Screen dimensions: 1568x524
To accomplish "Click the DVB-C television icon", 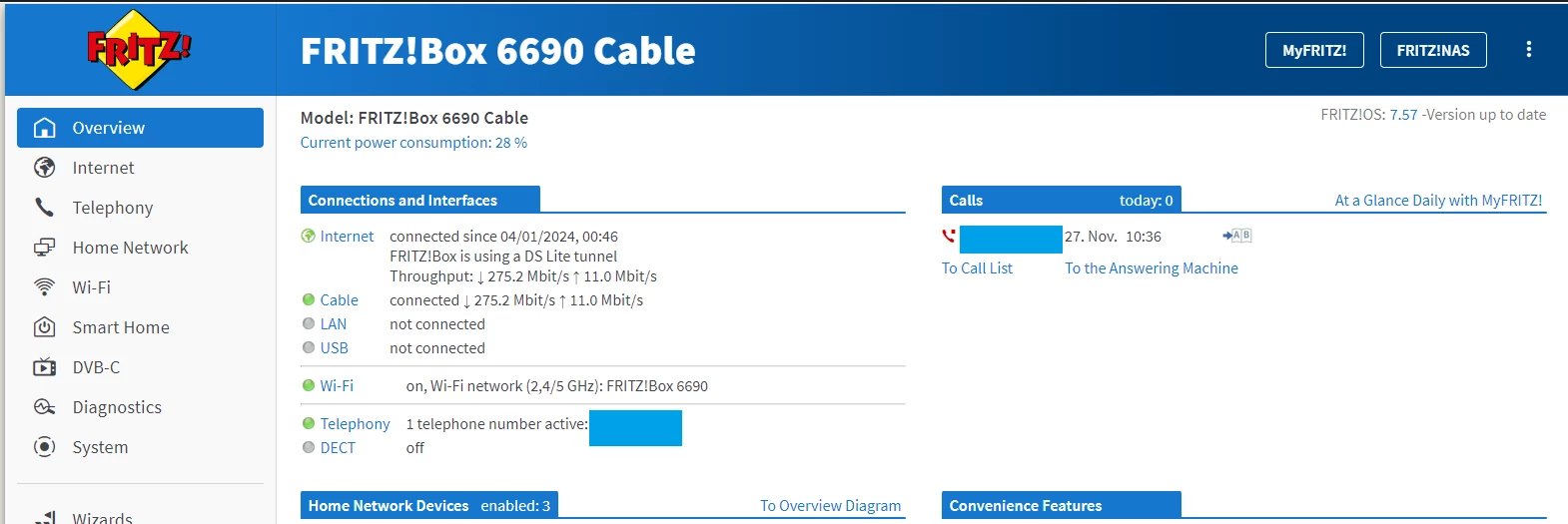I will (x=44, y=367).
